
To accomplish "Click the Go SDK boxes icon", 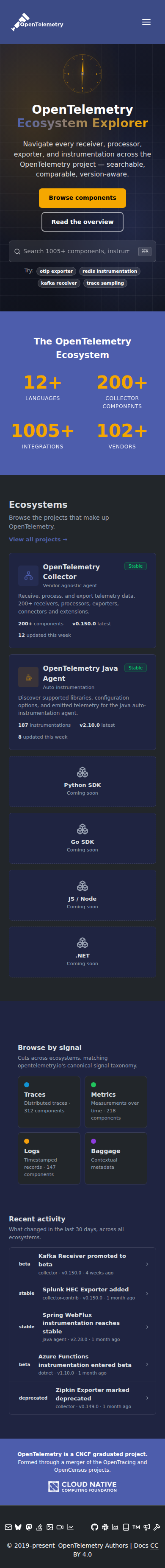I will click(82, 829).
